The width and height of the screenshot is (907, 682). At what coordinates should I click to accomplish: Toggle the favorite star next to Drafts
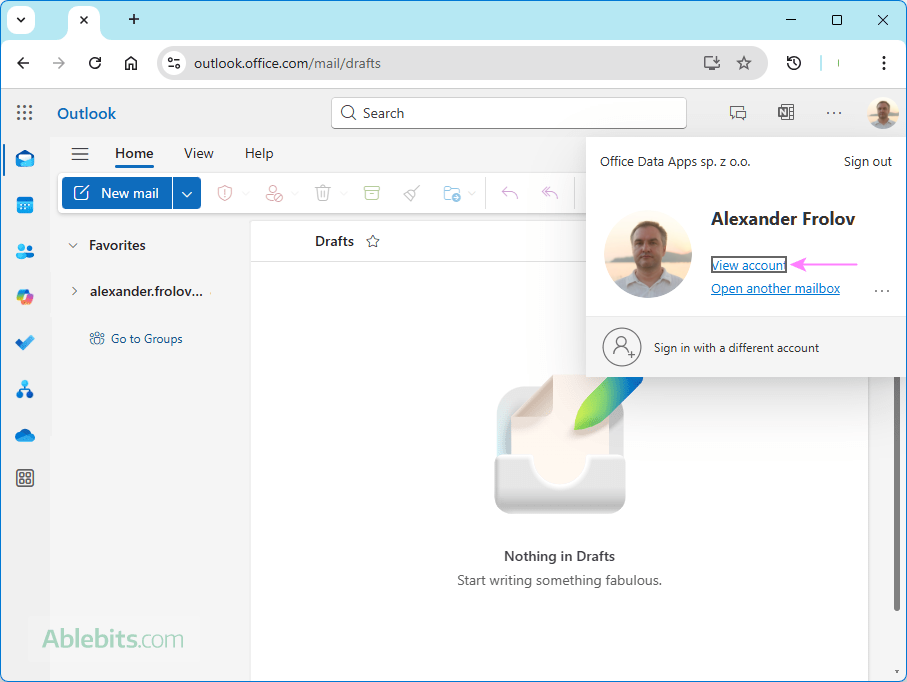pos(372,241)
